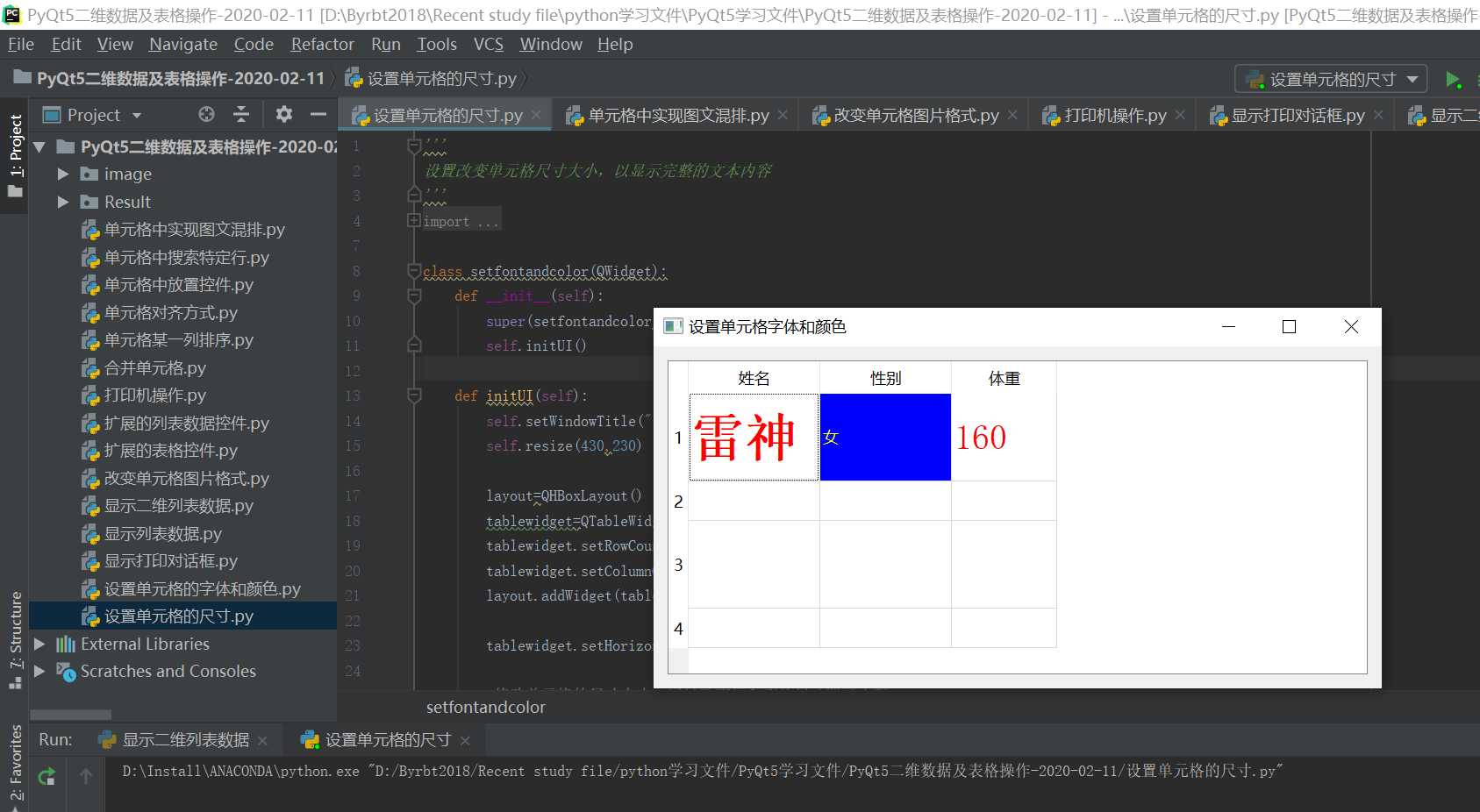Open Project panel settings gear
1480x812 pixels.
tap(283, 115)
